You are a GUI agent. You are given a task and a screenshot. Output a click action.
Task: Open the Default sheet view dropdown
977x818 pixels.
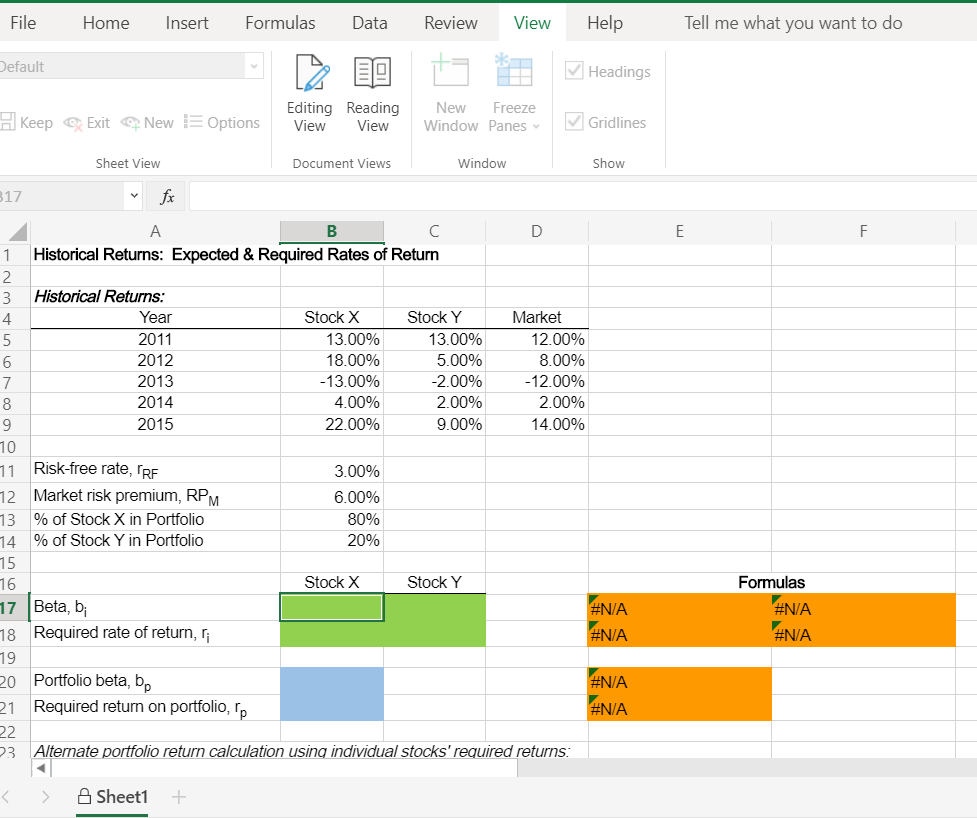(x=252, y=67)
